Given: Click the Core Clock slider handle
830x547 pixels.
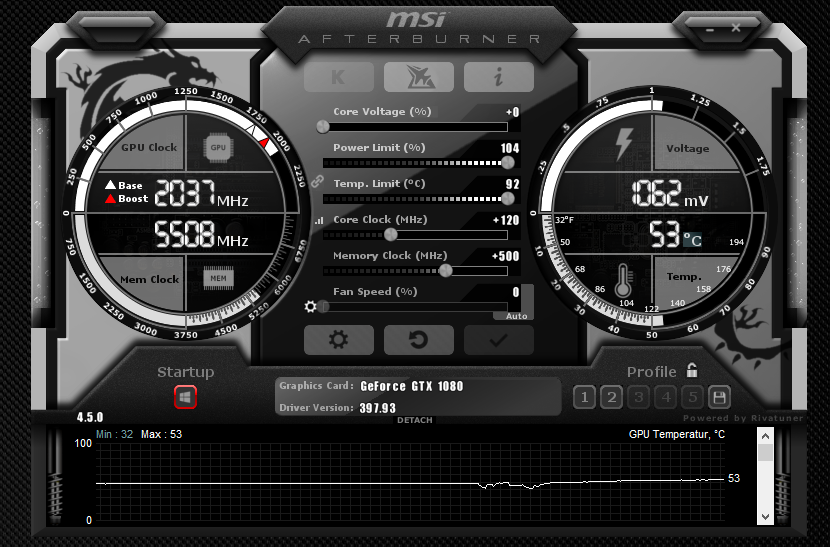Looking at the screenshot, I should pyautogui.click(x=391, y=234).
